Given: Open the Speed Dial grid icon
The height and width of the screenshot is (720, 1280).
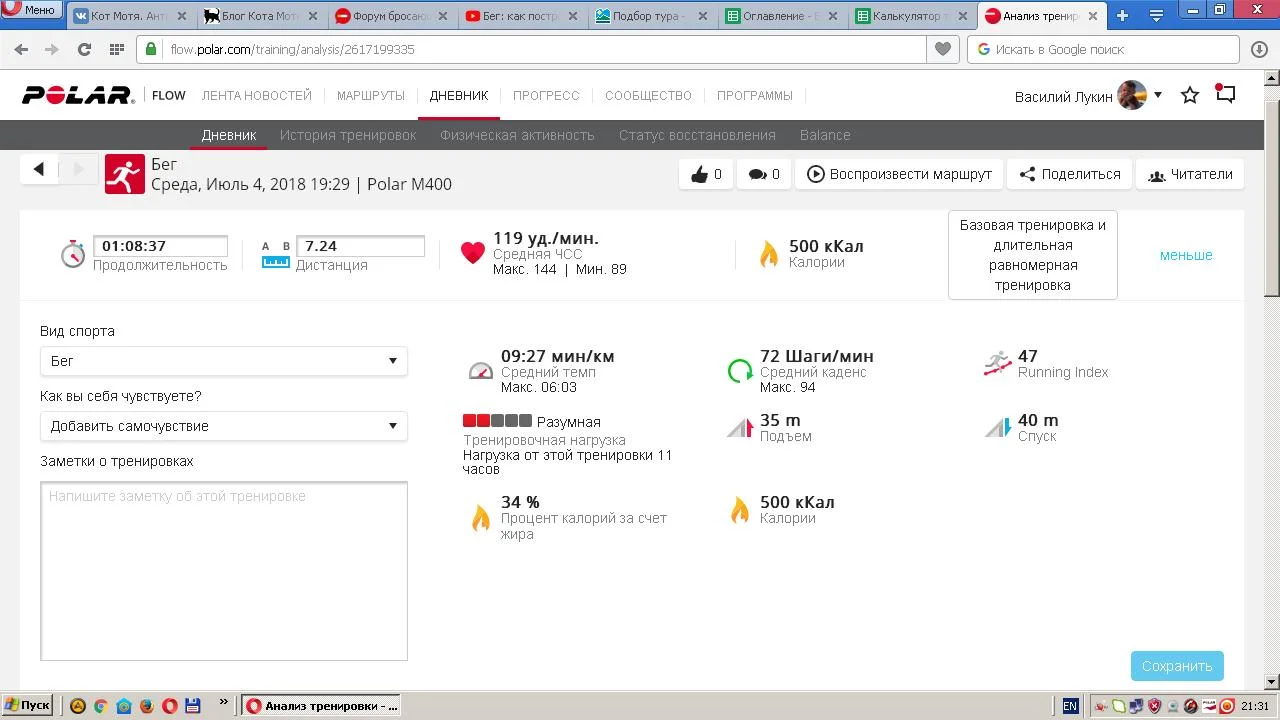Looking at the screenshot, I should pos(116,49).
